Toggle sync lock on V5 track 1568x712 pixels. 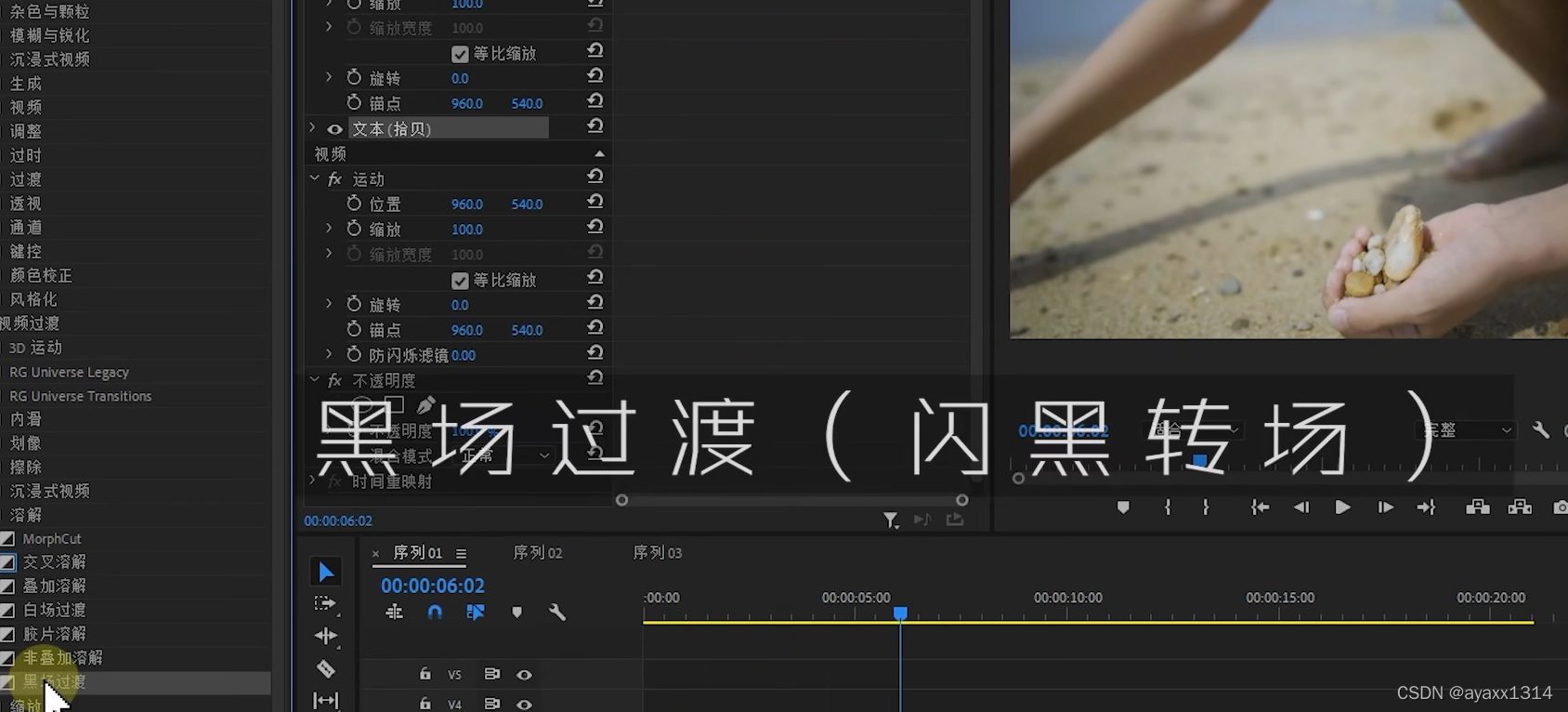pos(491,674)
